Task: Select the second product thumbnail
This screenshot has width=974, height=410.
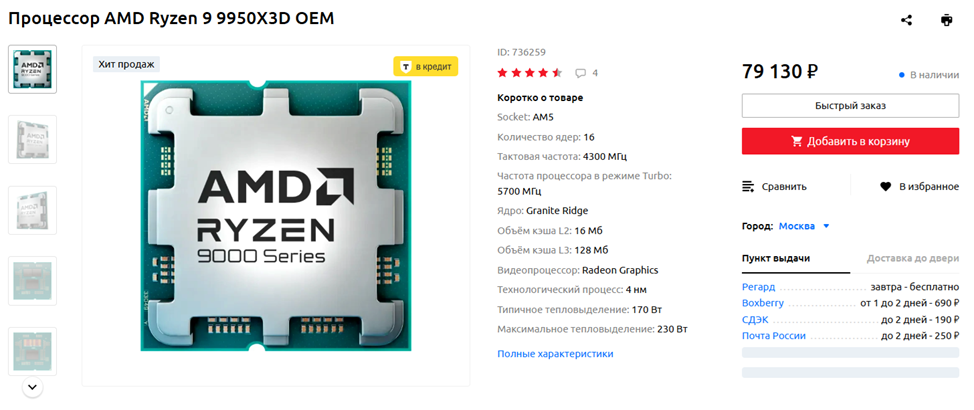Action: 32,139
